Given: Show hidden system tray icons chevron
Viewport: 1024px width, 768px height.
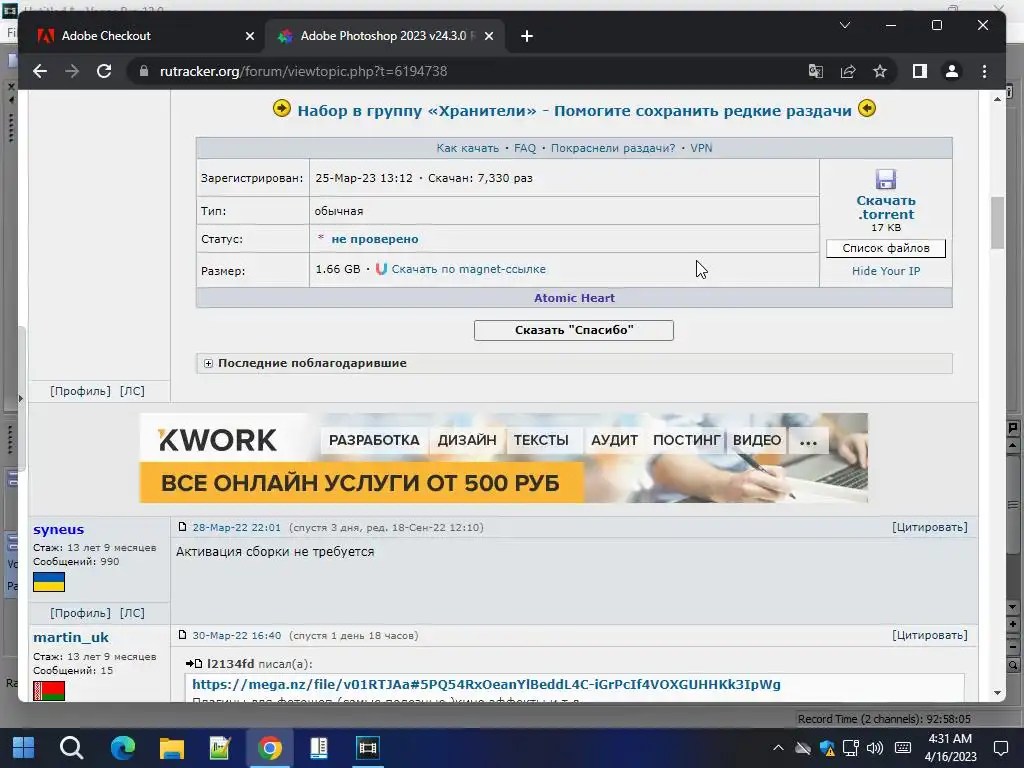Looking at the screenshot, I should pos(778,748).
